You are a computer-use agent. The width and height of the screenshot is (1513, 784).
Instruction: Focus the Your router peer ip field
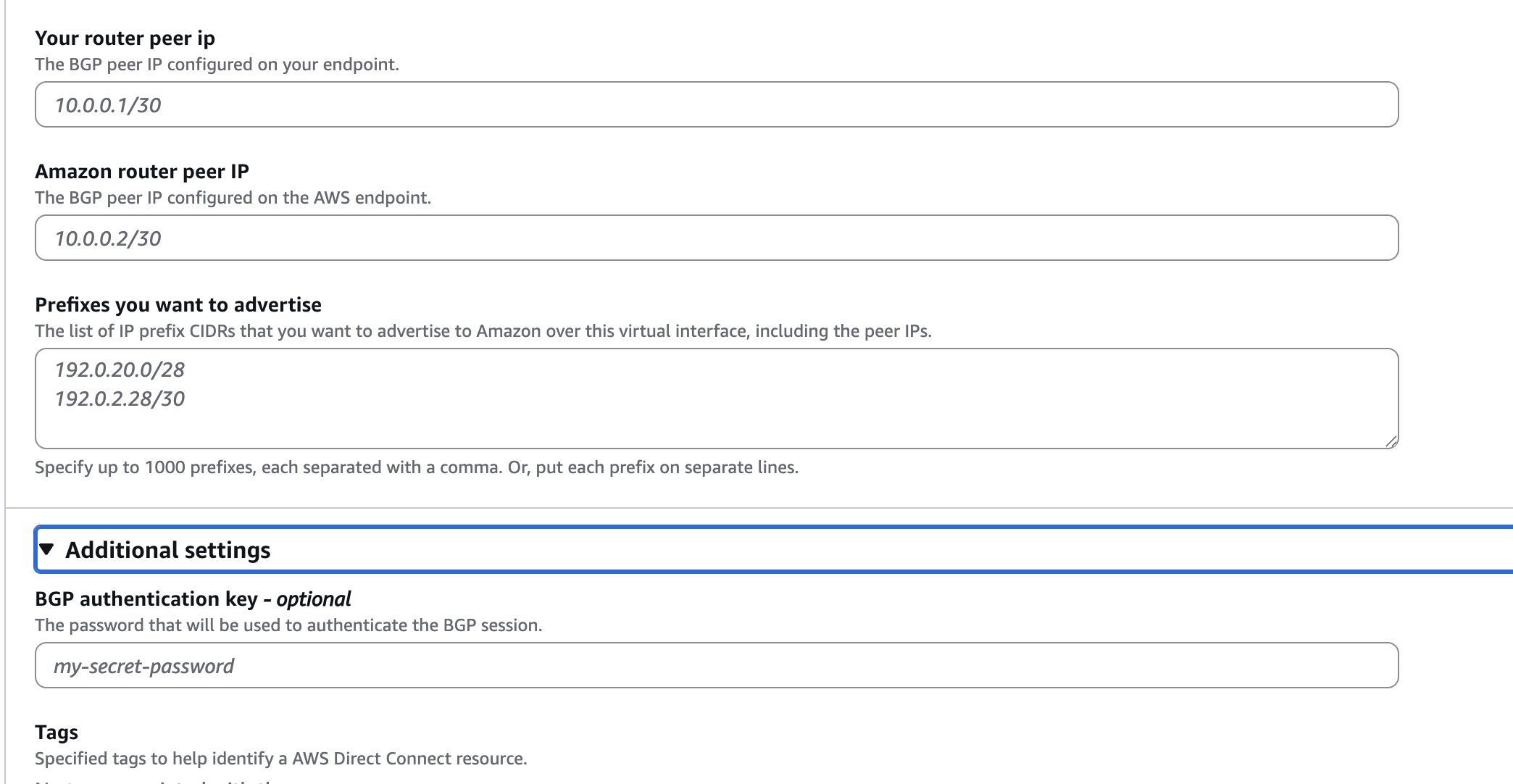coord(716,105)
